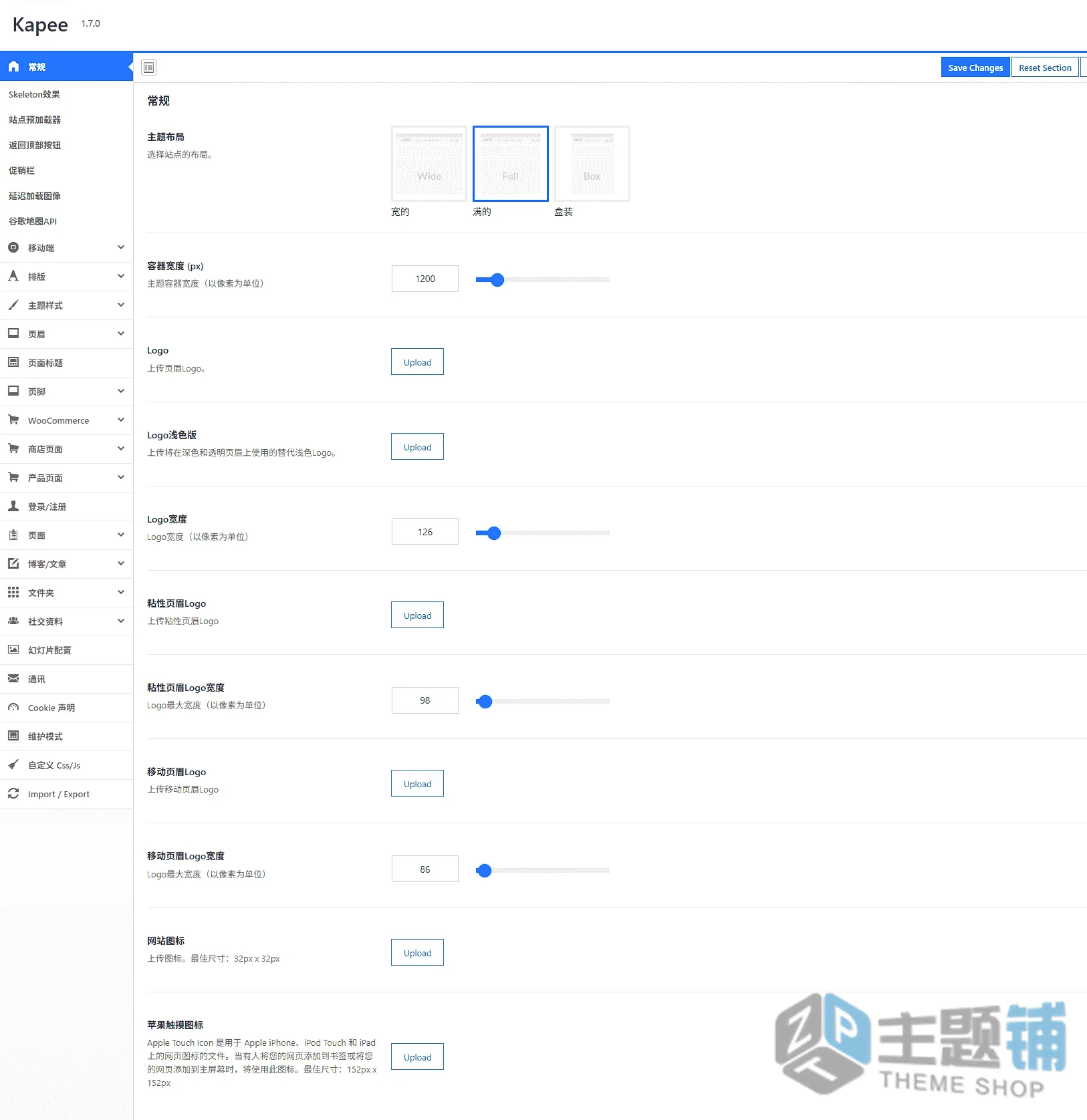1087x1120 pixels.
Task: Click the Logo宽度 slider handle
Action: point(494,533)
